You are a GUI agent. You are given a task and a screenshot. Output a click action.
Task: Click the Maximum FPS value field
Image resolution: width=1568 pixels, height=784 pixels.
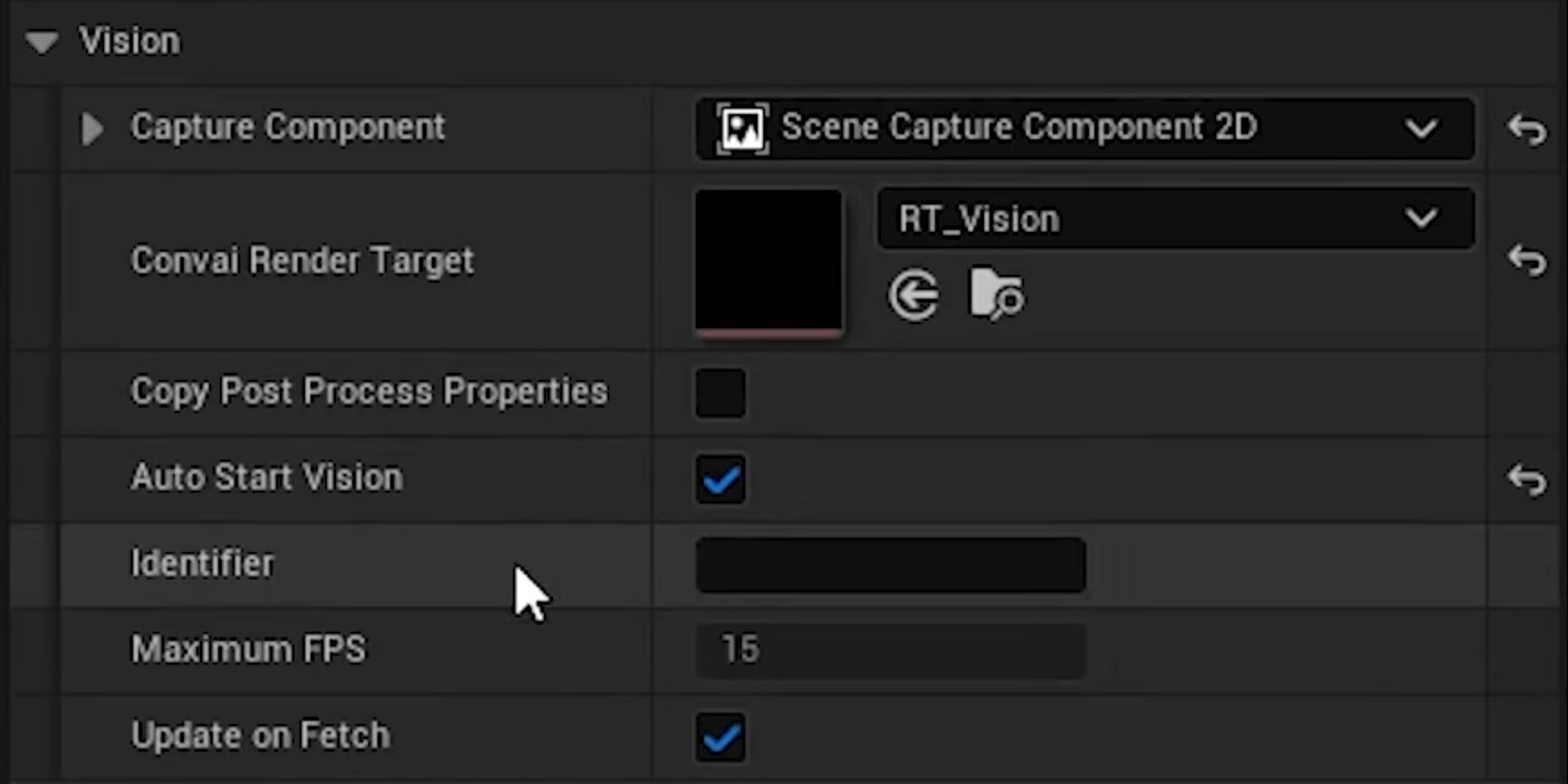[890, 650]
